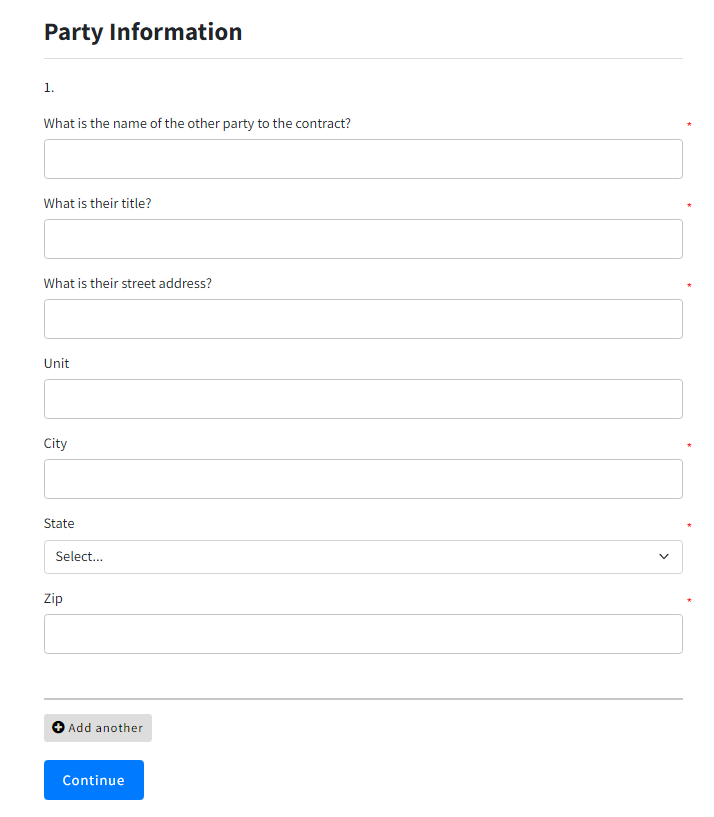This screenshot has height=817, width=714.
Task: Click the "What is their title?" label
Action: pyautogui.click(x=98, y=204)
